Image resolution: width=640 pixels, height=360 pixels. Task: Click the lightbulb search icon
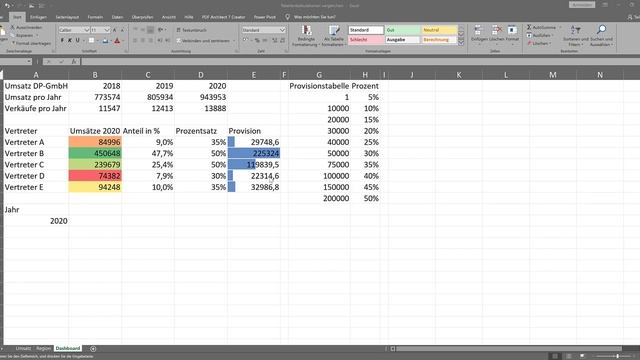coord(287,17)
